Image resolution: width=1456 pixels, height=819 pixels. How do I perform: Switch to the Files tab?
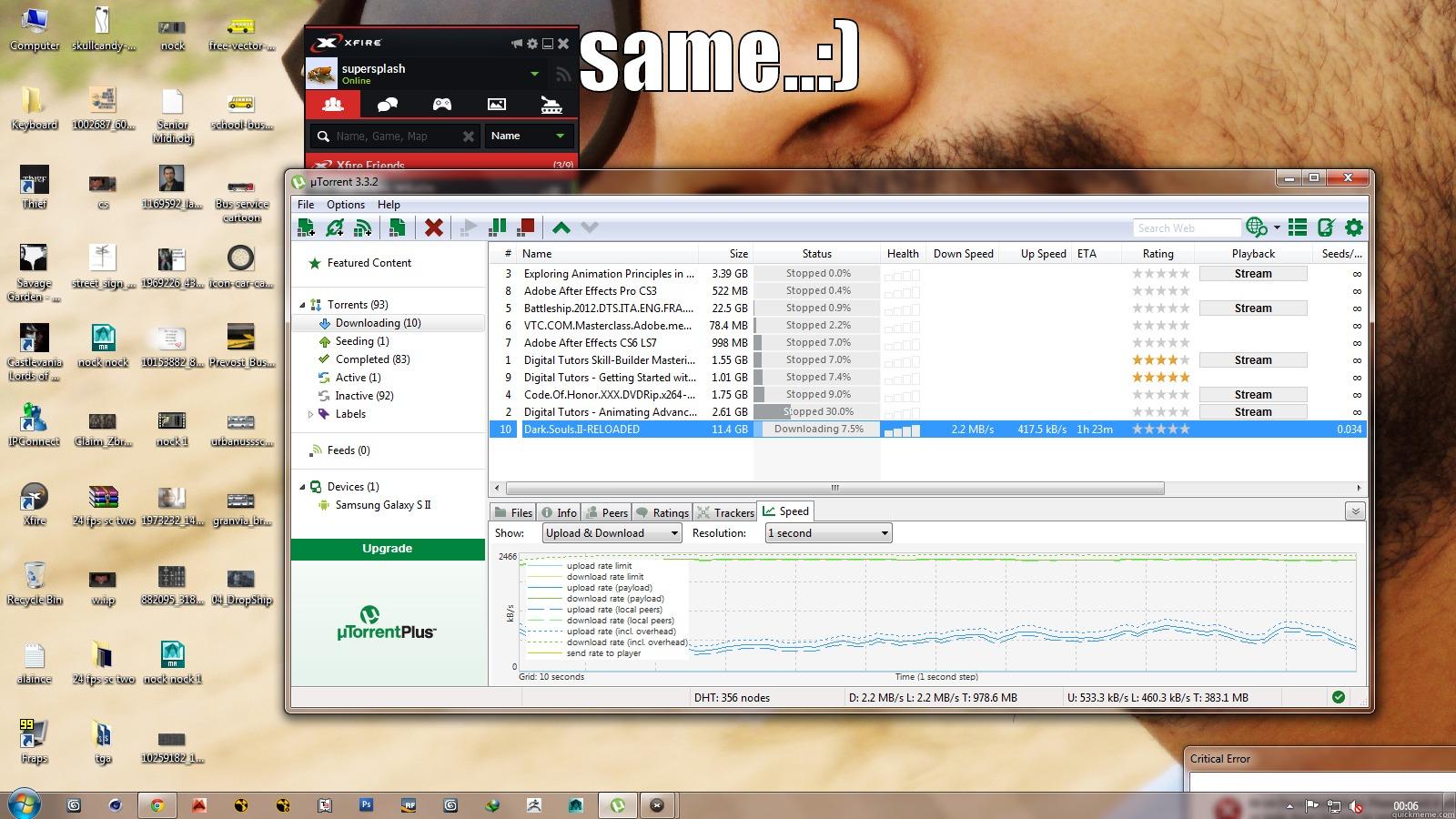513,512
